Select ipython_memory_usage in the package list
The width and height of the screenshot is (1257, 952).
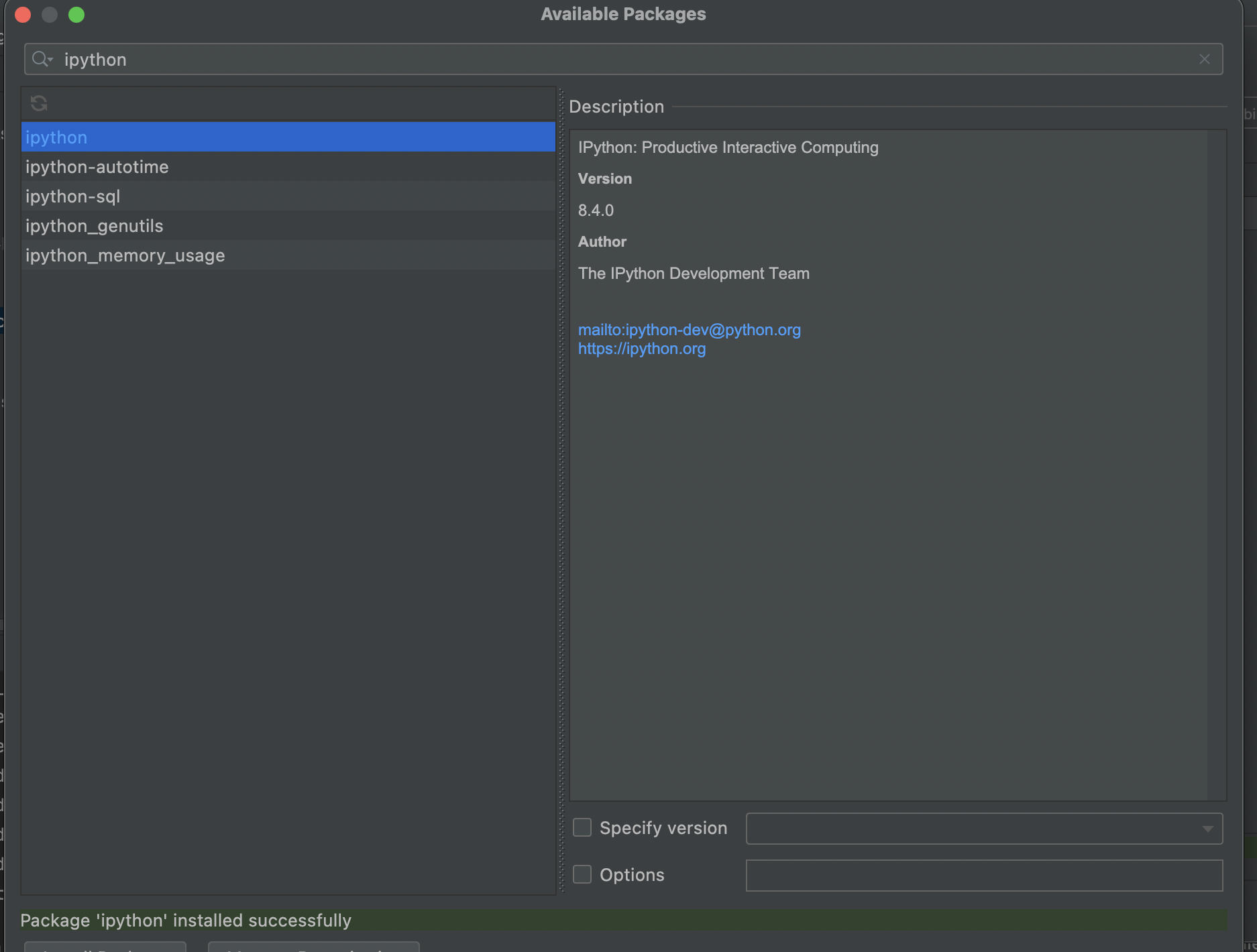125,255
